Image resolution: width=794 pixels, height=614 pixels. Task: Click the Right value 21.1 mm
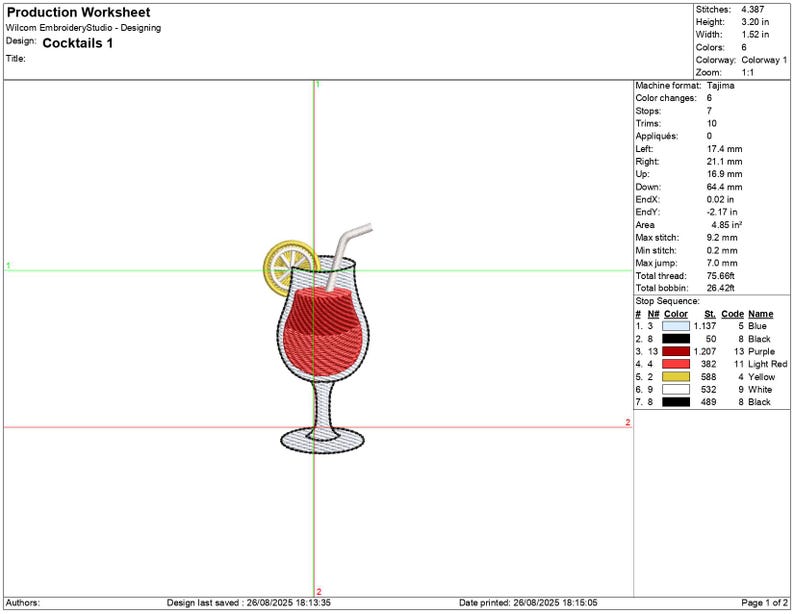(x=724, y=161)
